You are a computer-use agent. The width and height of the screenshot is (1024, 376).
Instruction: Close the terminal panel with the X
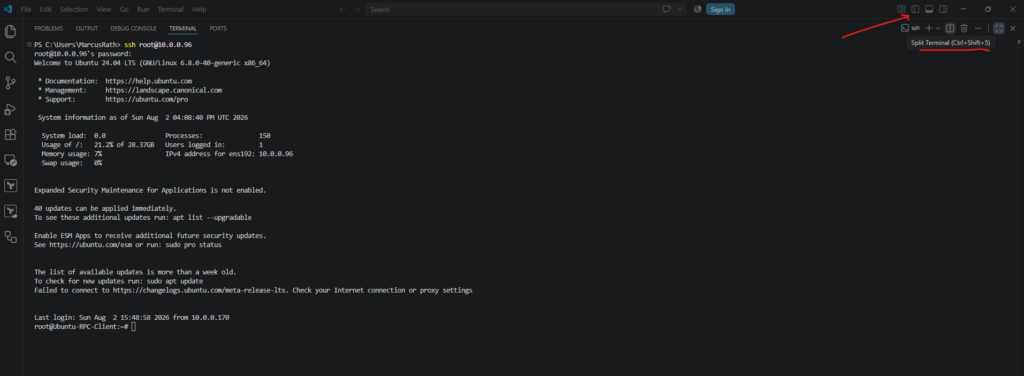(x=1013, y=28)
